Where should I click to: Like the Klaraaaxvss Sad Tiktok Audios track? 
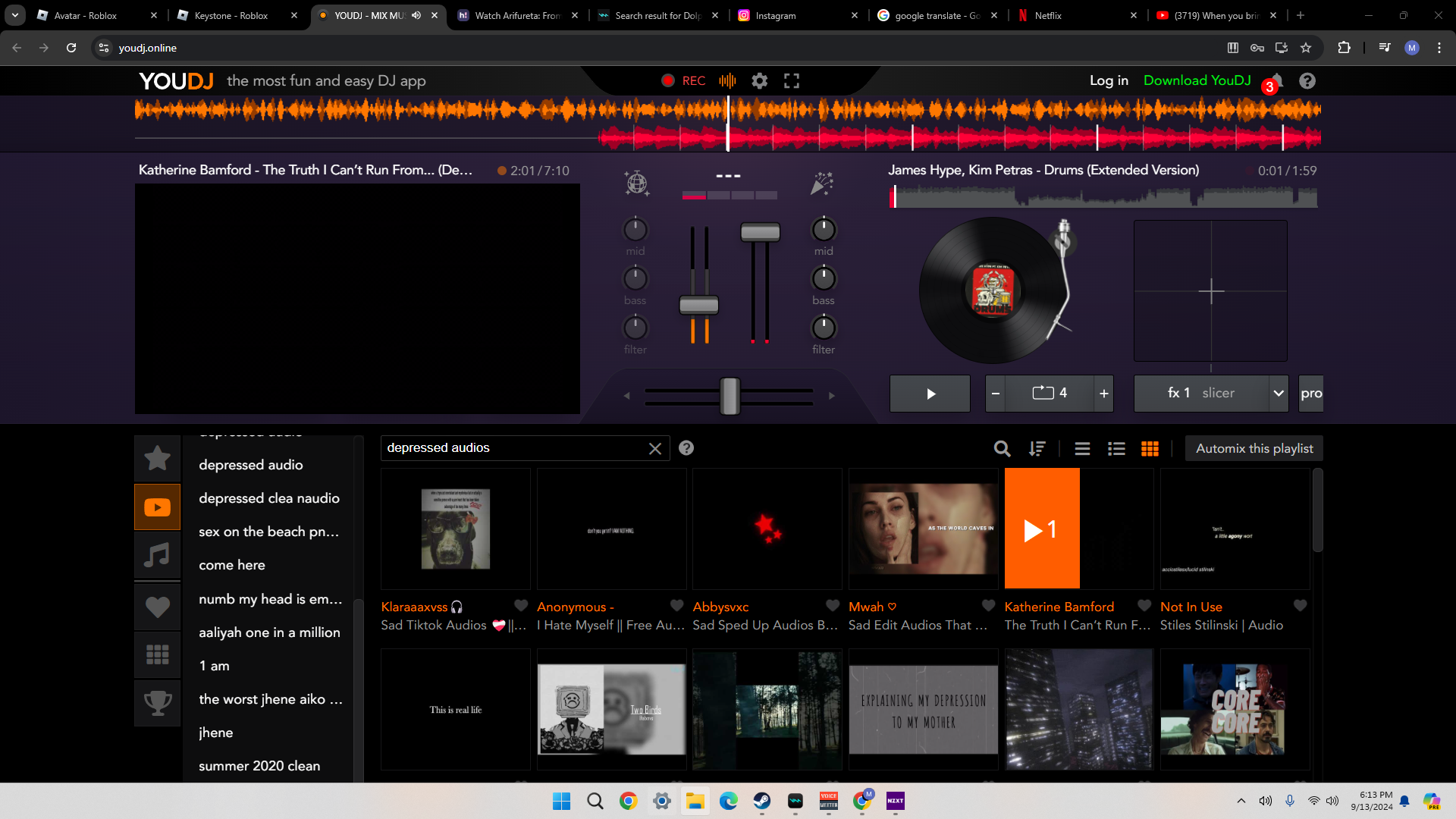click(x=521, y=605)
